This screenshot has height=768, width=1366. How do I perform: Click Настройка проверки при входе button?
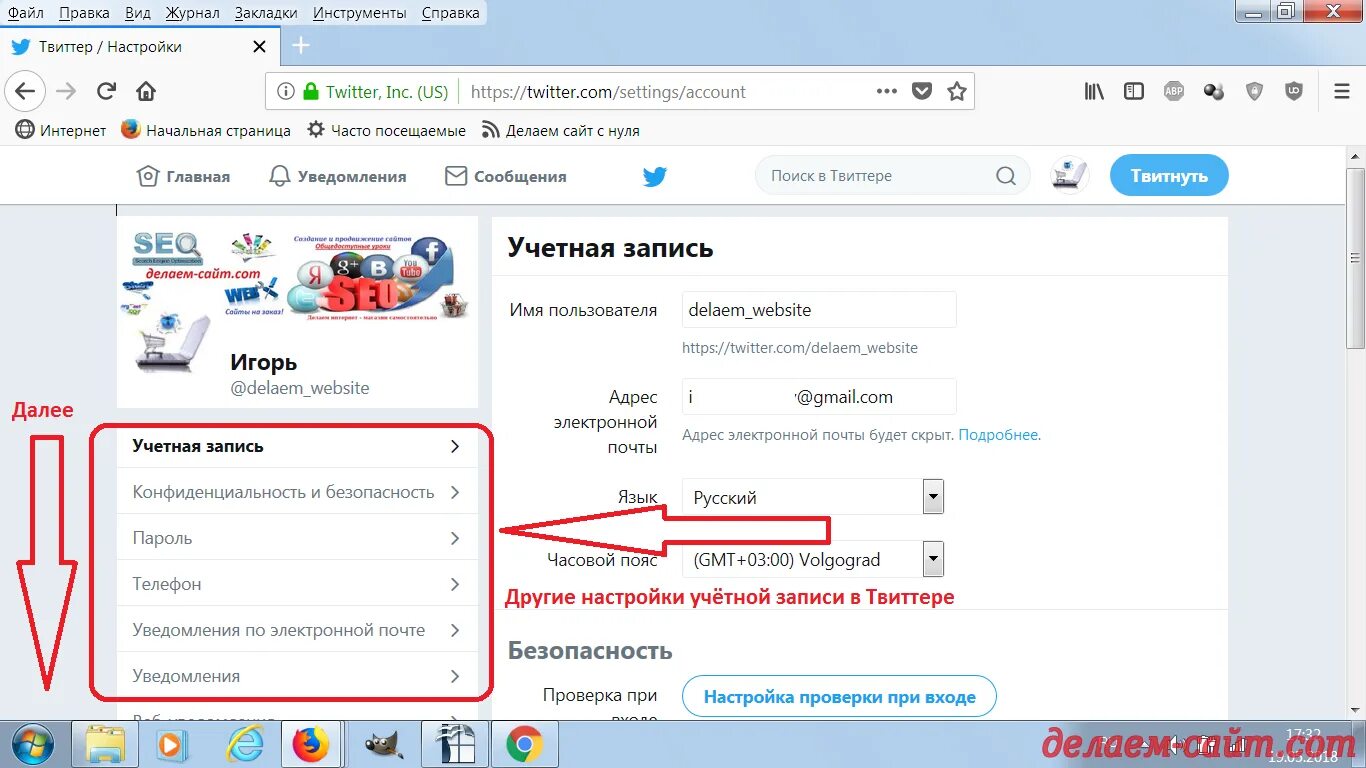(839, 697)
